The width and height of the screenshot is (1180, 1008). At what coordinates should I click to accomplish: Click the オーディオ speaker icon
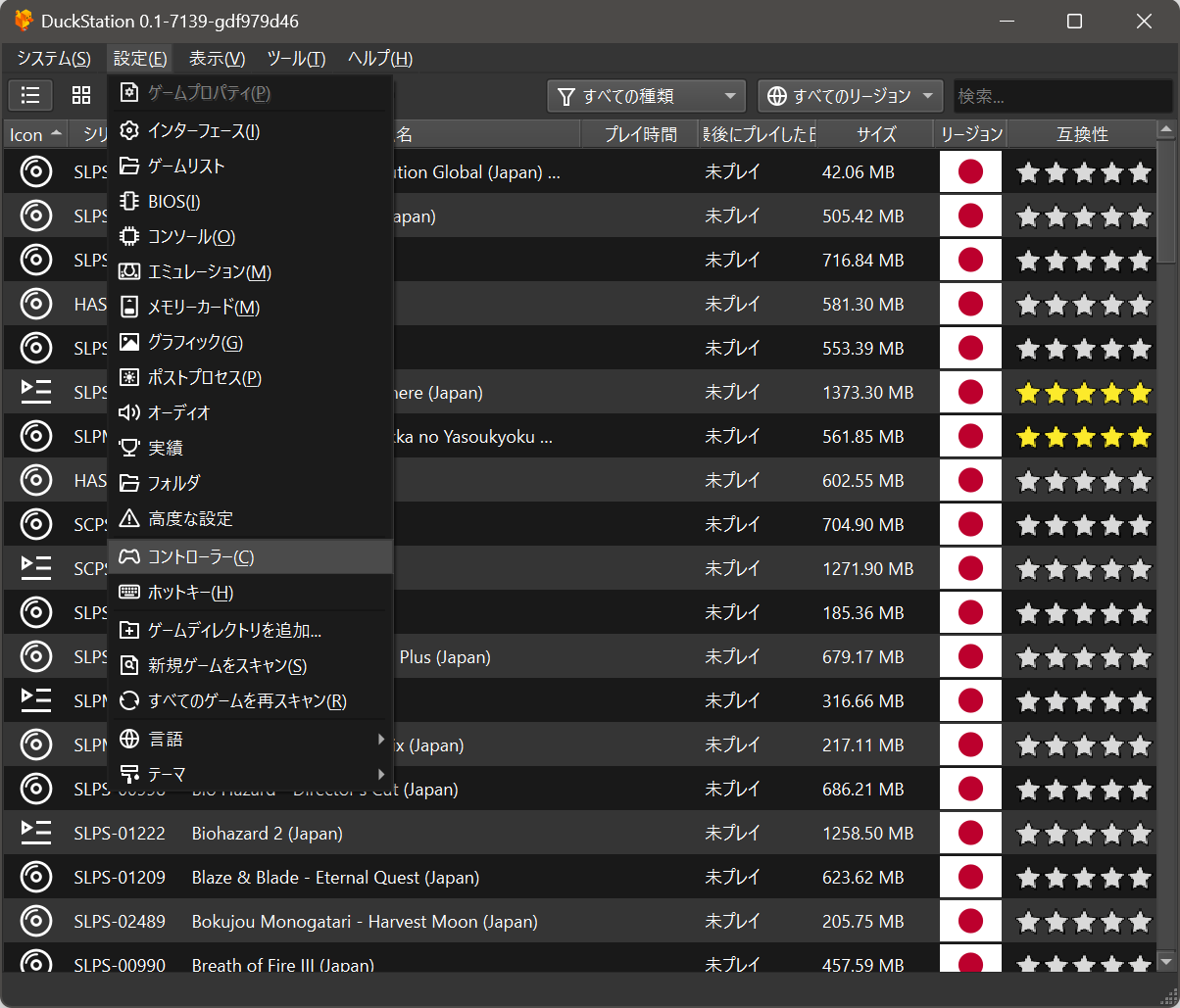129,412
